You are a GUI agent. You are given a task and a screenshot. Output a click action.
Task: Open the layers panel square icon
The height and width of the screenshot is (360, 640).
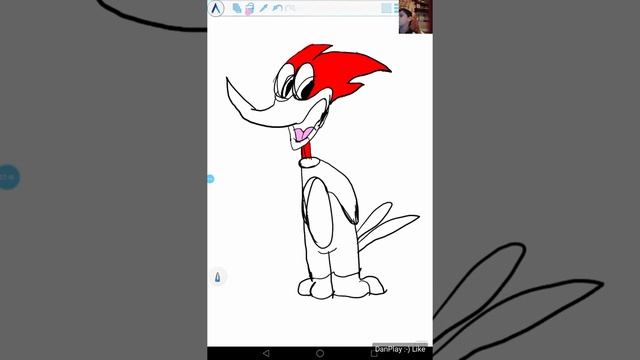[x=386, y=8]
